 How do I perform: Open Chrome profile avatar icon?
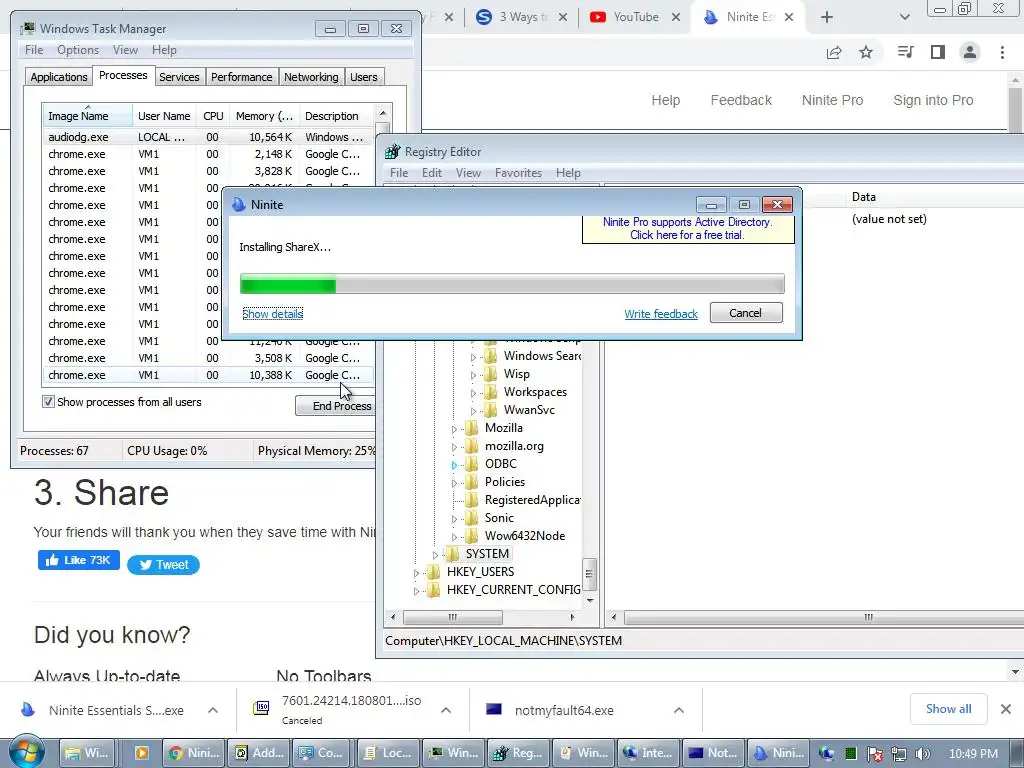(970, 52)
